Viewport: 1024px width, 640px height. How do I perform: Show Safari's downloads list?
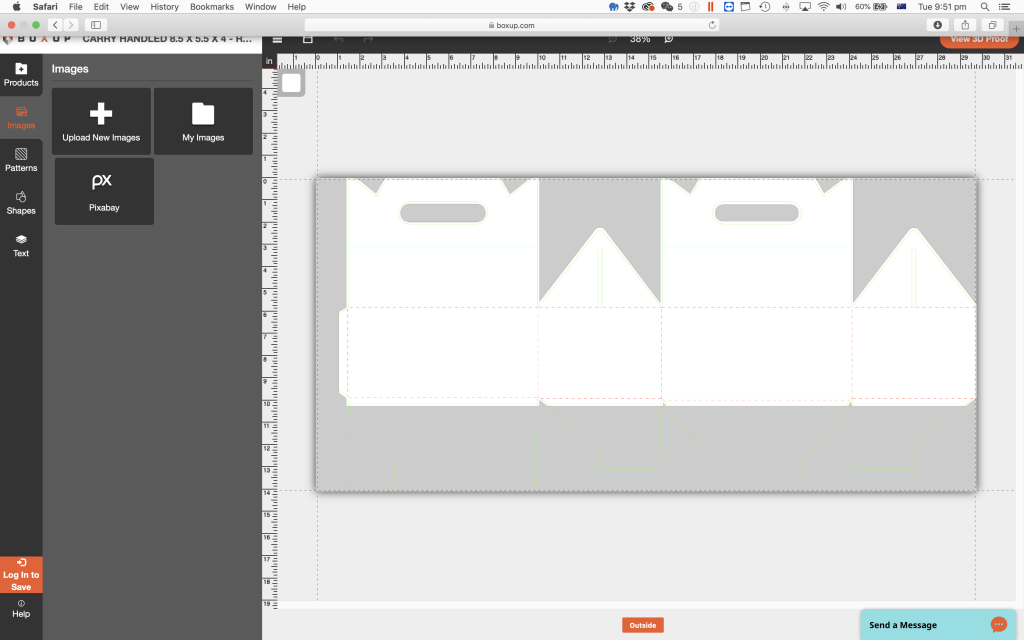click(938, 24)
